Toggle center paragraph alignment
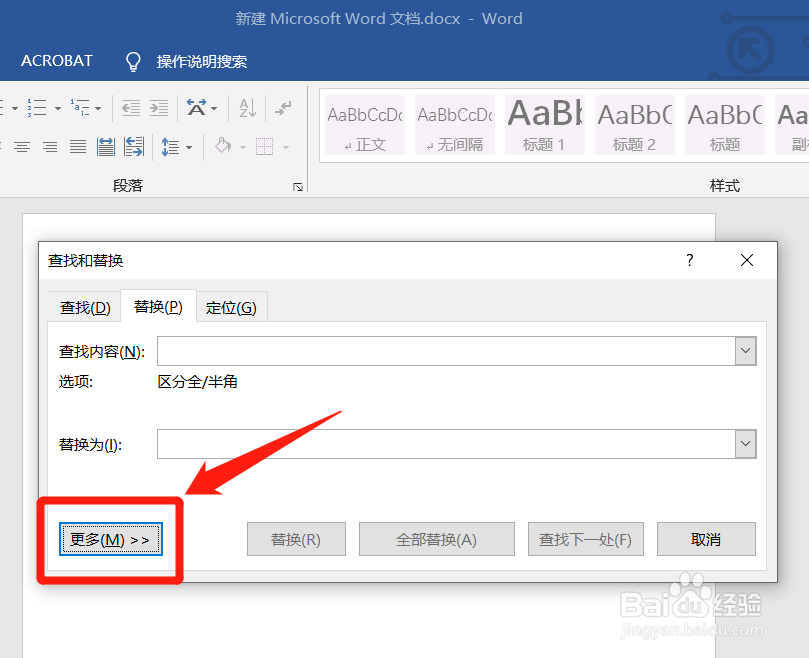Viewport: 809px width, 658px height. 22,147
